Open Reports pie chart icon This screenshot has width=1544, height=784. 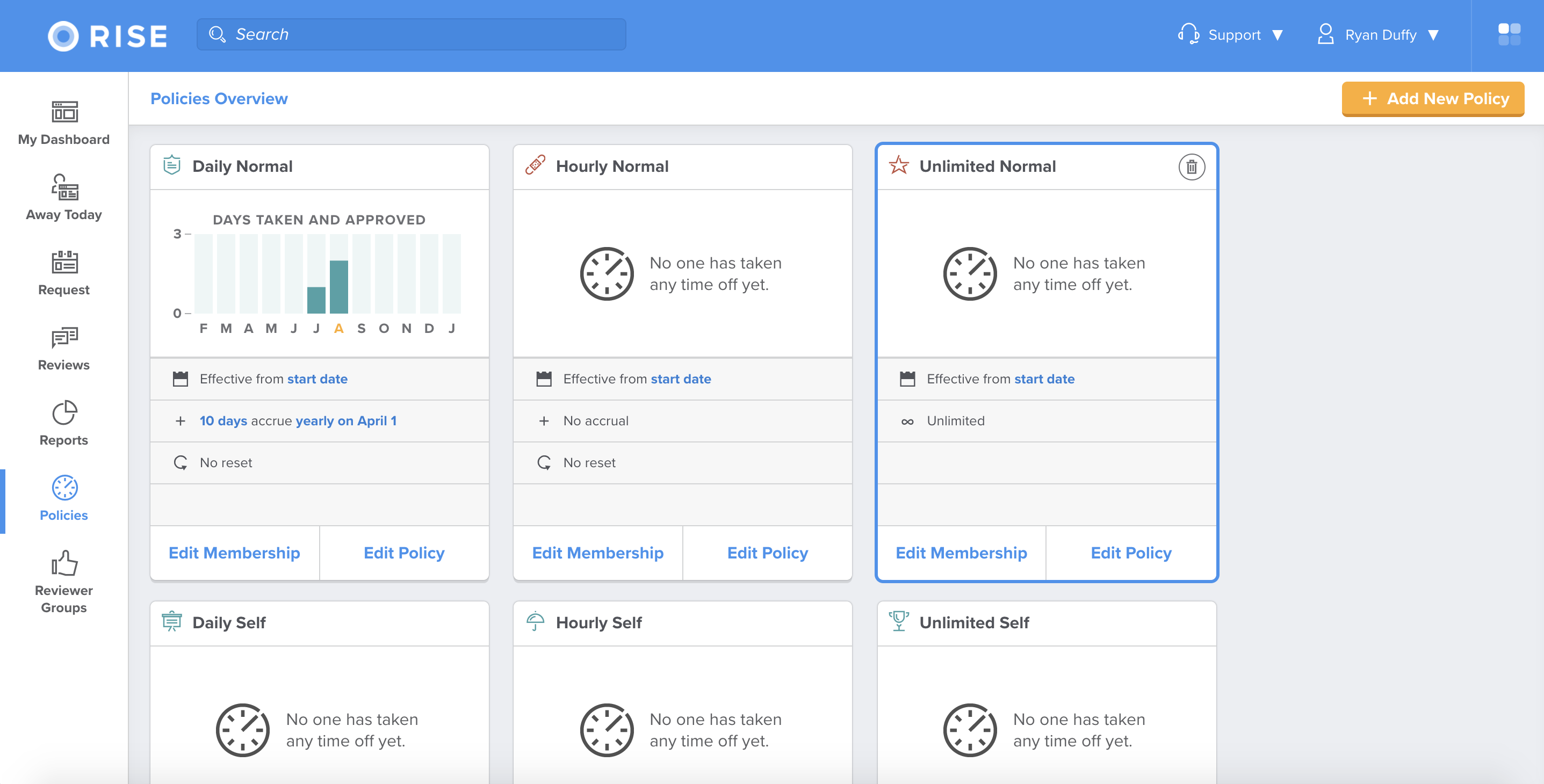pos(64,412)
